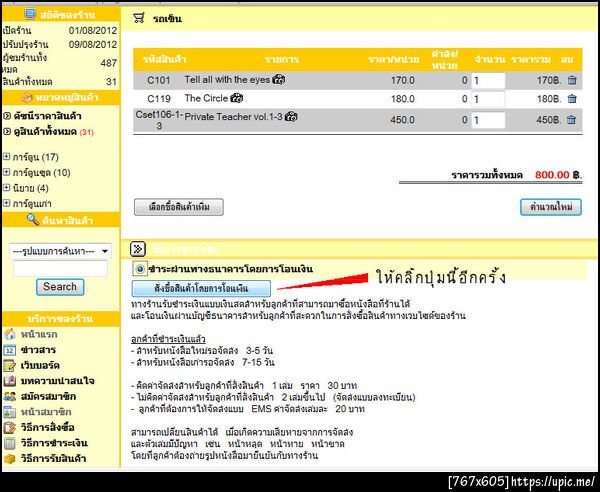Click the monitor icon in สถิติของร้าน header
The height and width of the screenshot is (492, 600).
click(x=30, y=14)
